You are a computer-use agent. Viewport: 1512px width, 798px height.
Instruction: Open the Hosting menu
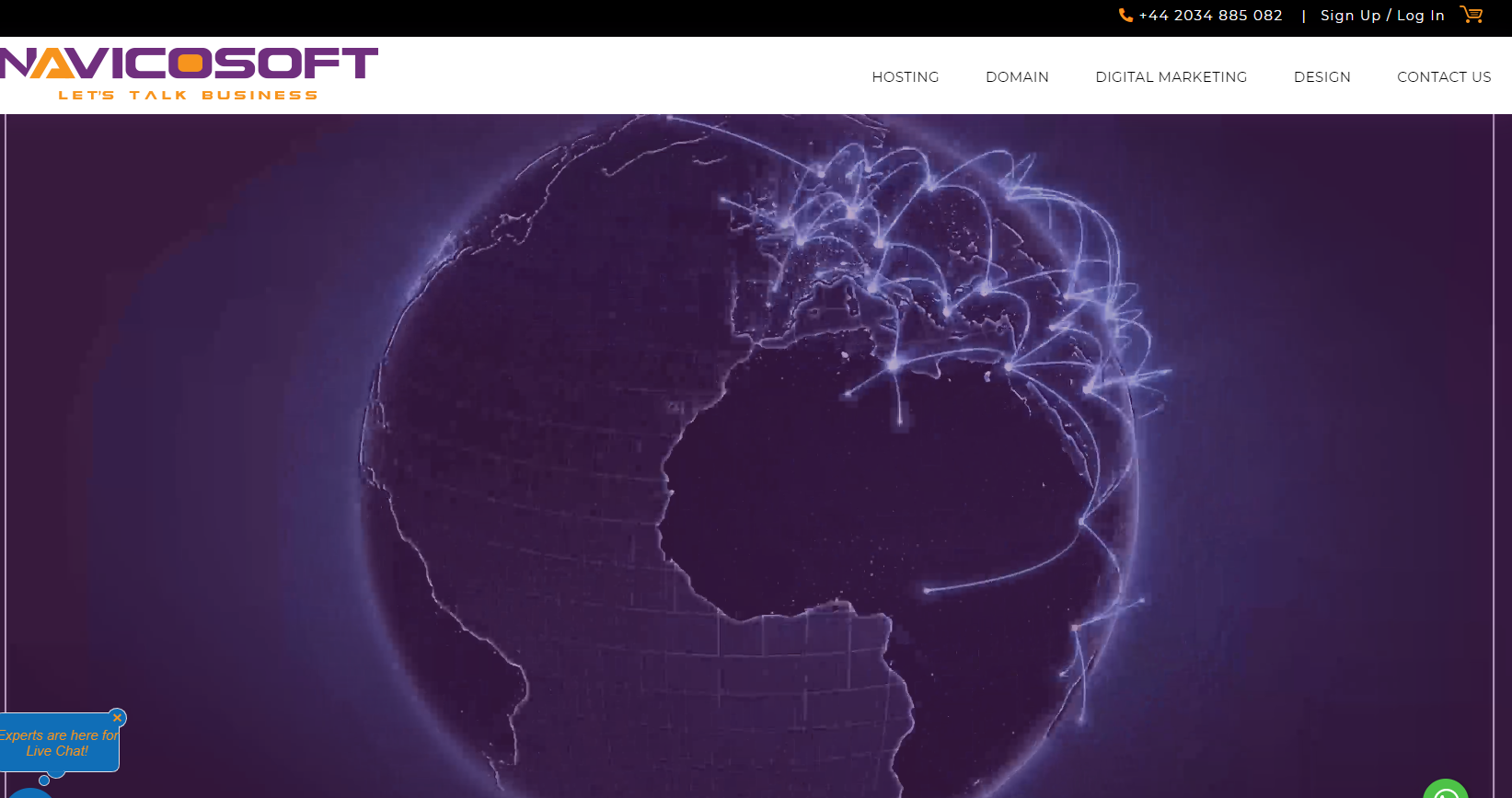906,77
